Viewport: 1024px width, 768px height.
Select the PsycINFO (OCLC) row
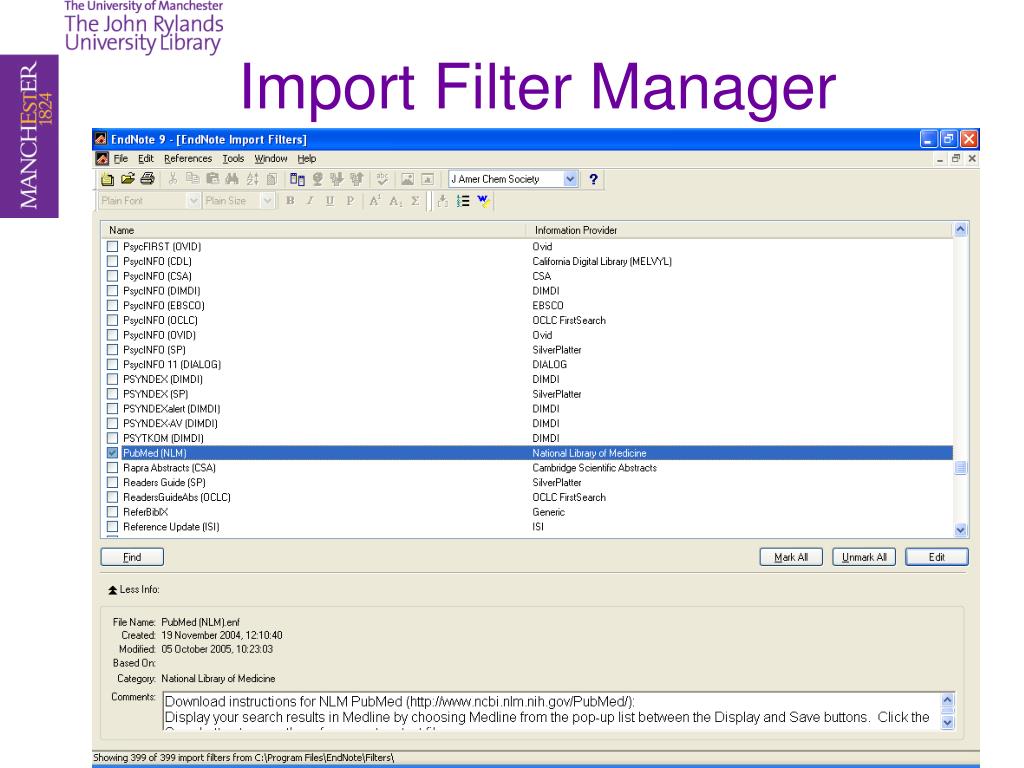tap(528, 321)
